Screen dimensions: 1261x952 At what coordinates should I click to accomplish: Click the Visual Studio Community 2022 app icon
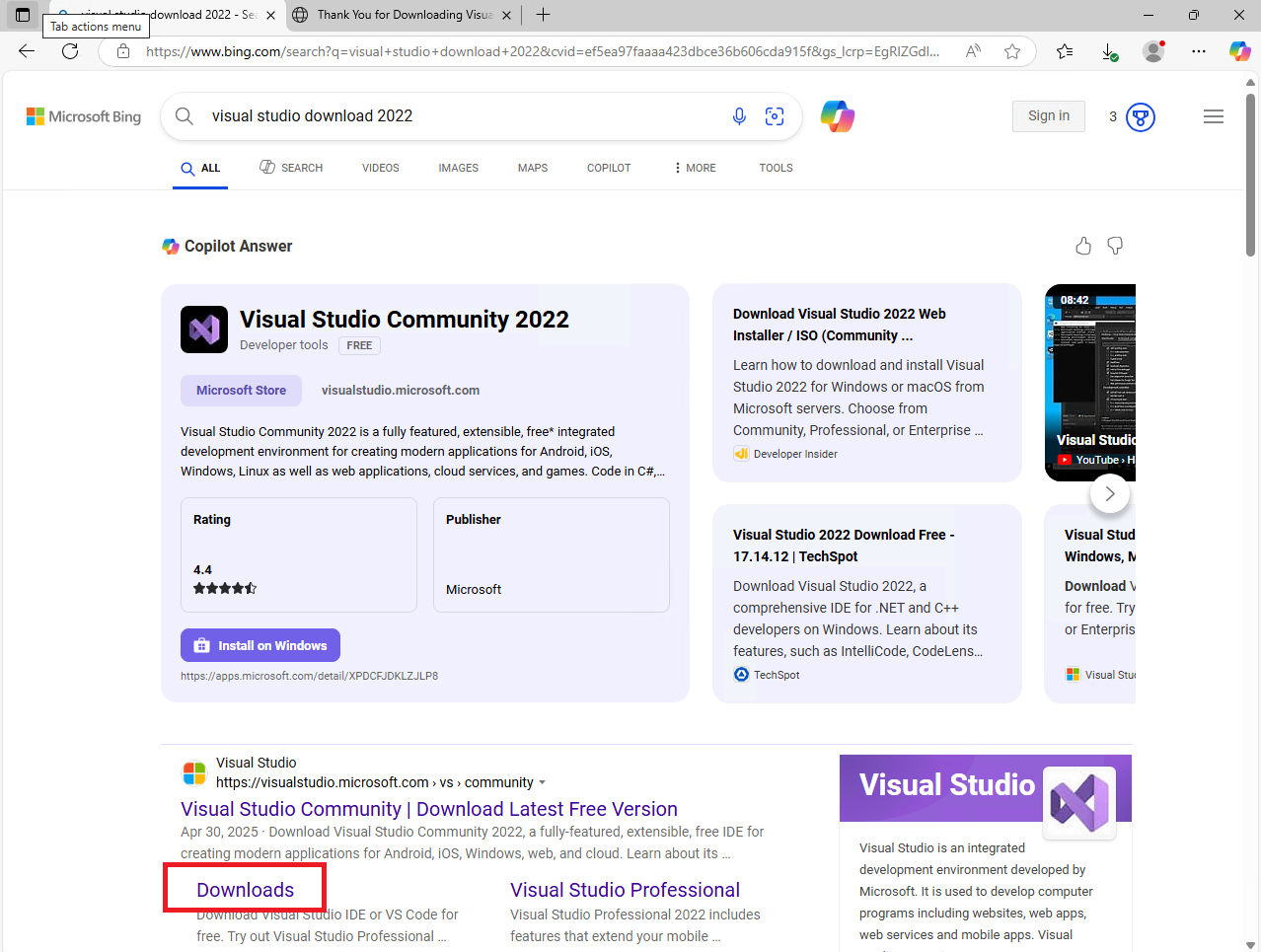click(204, 330)
